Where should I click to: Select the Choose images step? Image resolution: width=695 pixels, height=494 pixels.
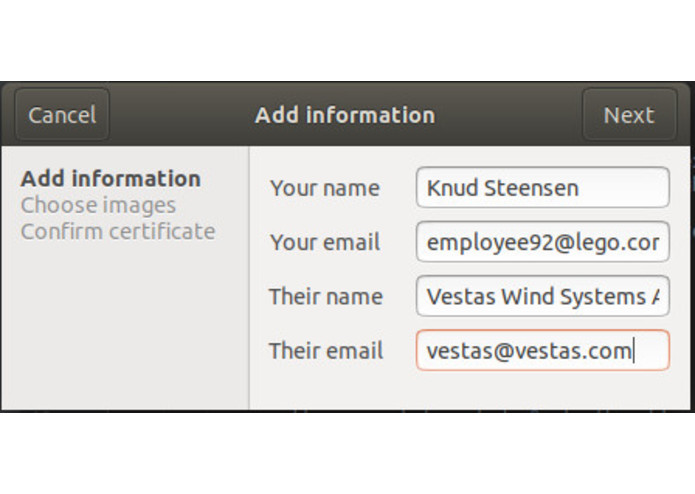click(x=98, y=205)
